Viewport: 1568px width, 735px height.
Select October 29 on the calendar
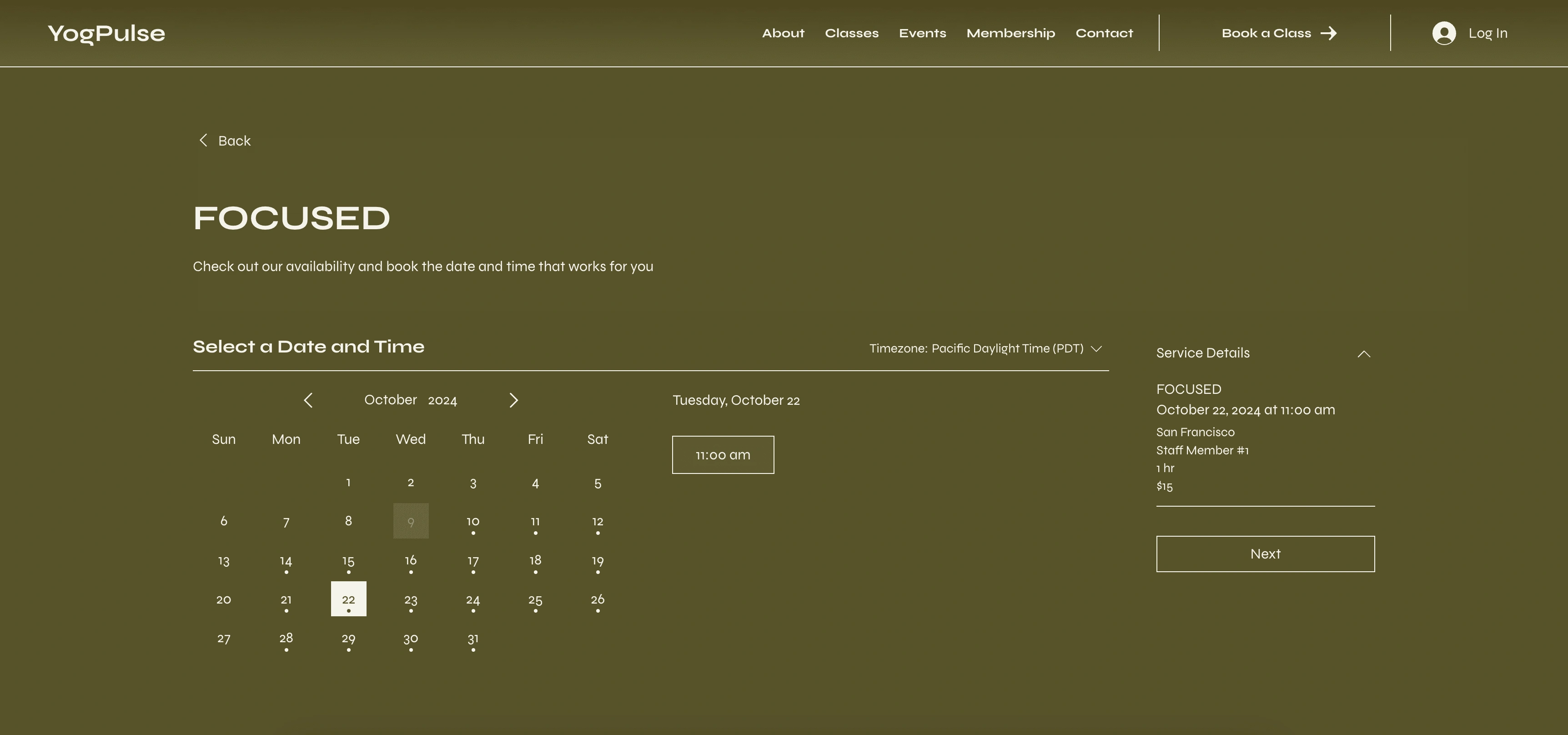pos(348,639)
